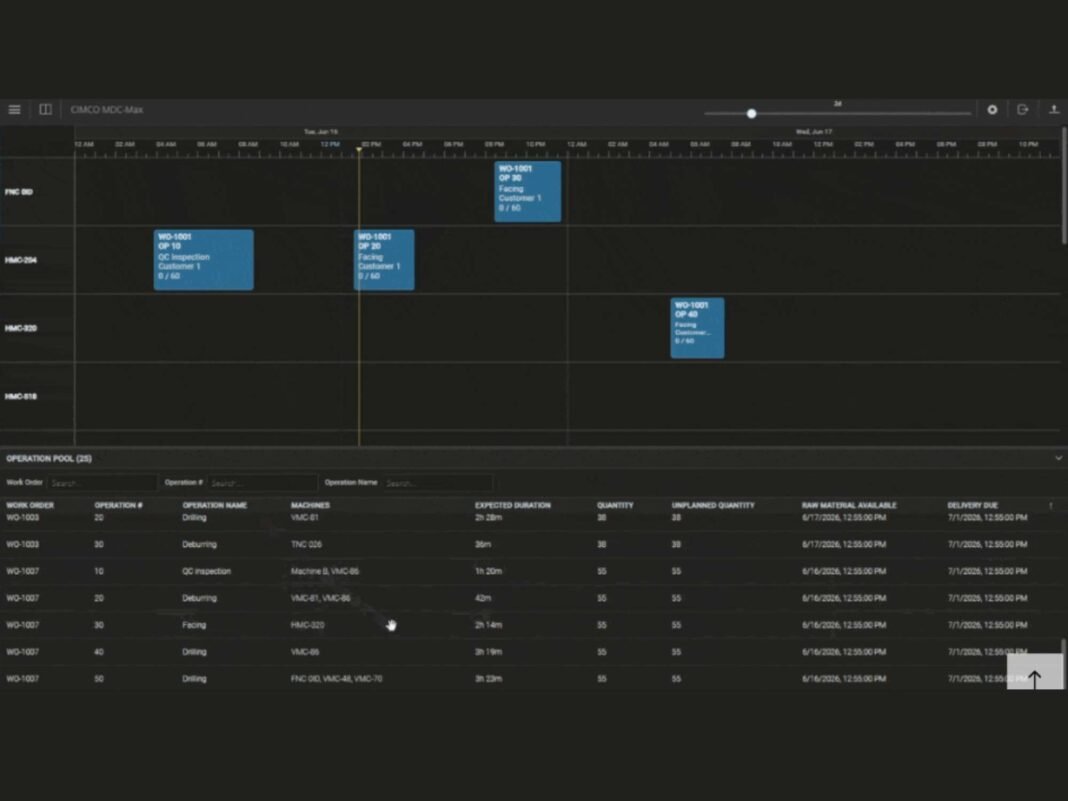The width and height of the screenshot is (1068, 801).
Task: Click the logout icon in top bar
Action: (x=1022, y=110)
